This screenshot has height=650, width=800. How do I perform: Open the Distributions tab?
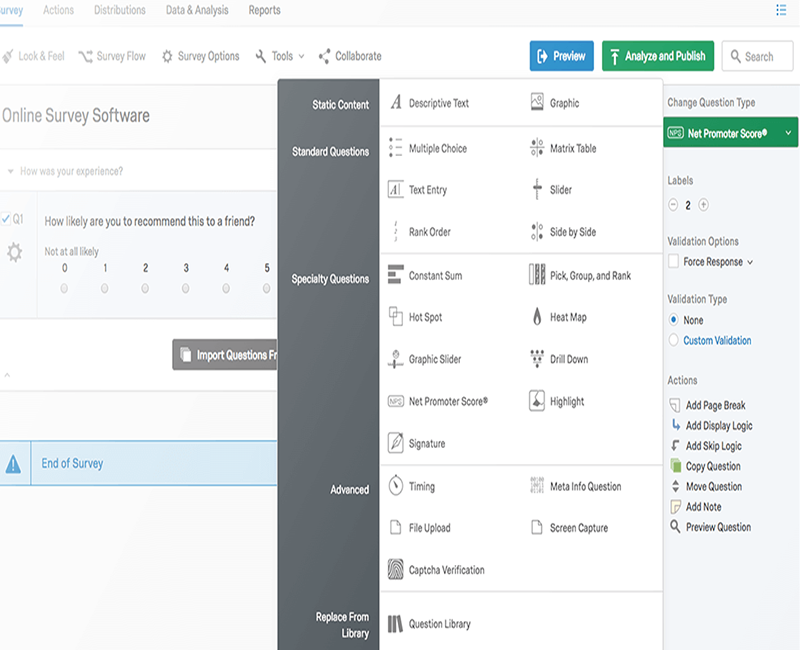(120, 10)
